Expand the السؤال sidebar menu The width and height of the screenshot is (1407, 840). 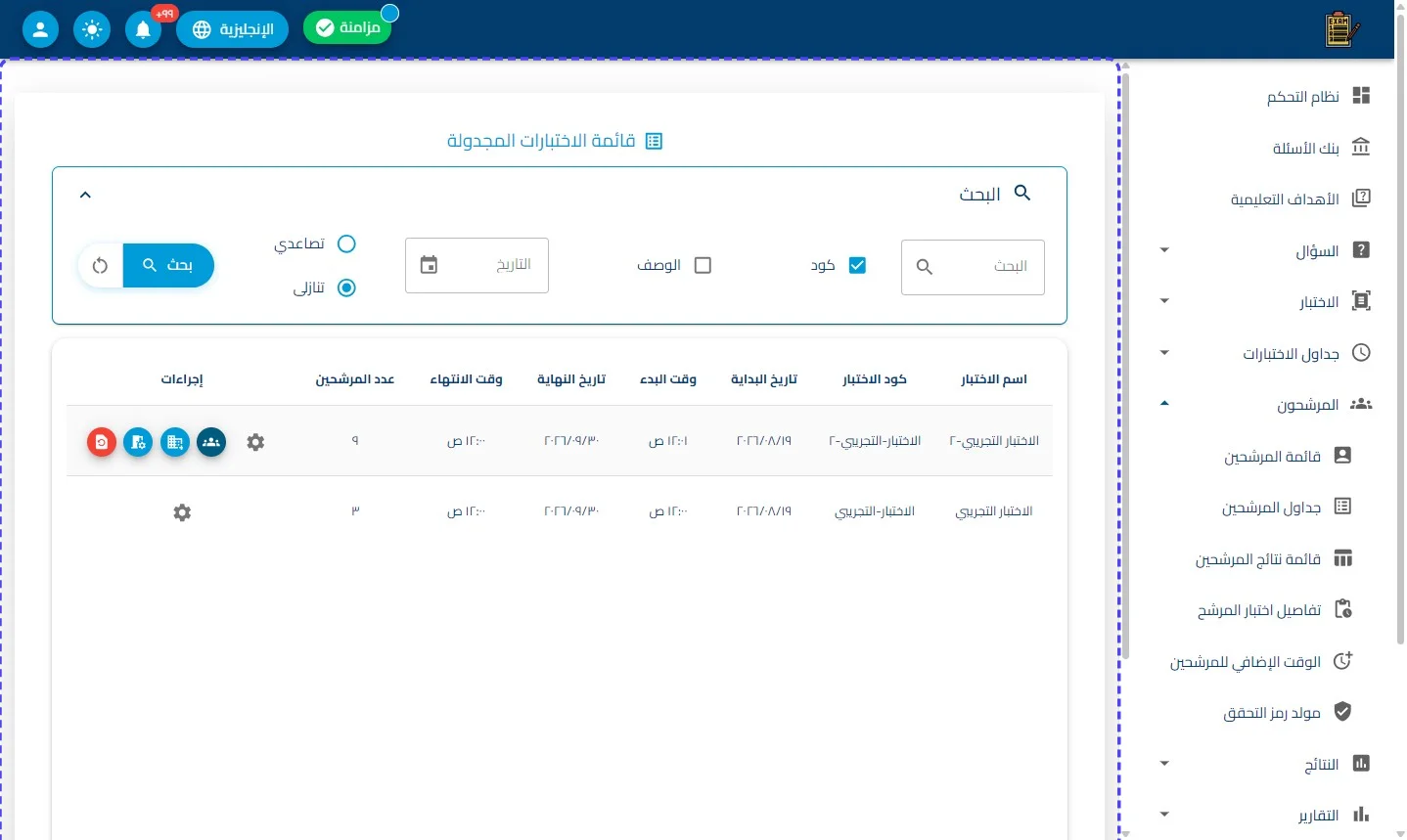point(1164,250)
